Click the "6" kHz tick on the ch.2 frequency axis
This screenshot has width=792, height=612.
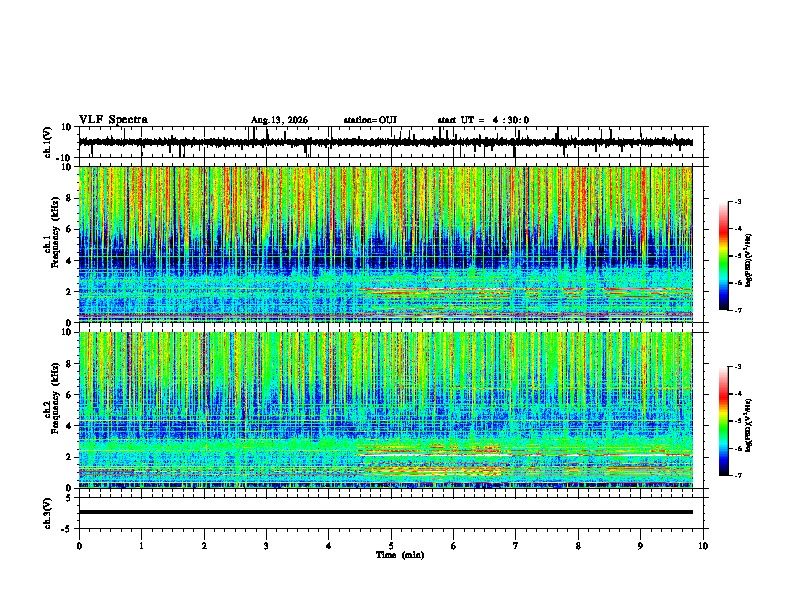click(x=69, y=395)
